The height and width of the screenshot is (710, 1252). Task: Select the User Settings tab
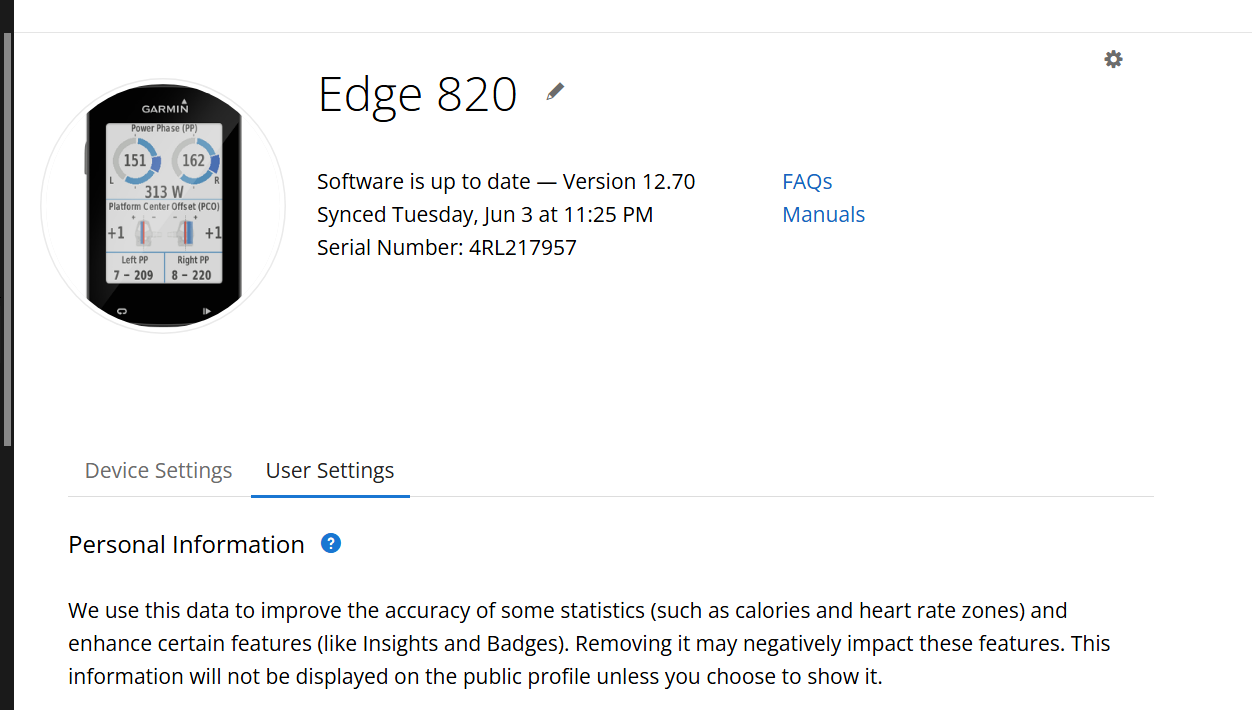coord(330,470)
